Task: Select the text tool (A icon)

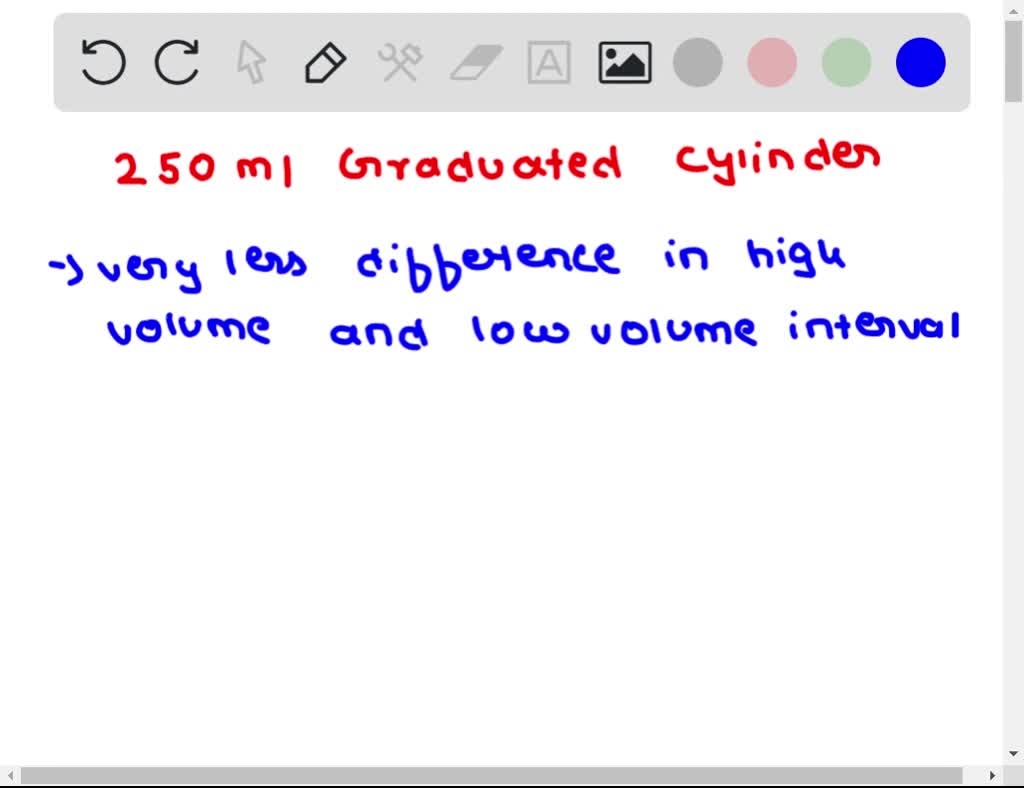Action: pyautogui.click(x=548, y=61)
